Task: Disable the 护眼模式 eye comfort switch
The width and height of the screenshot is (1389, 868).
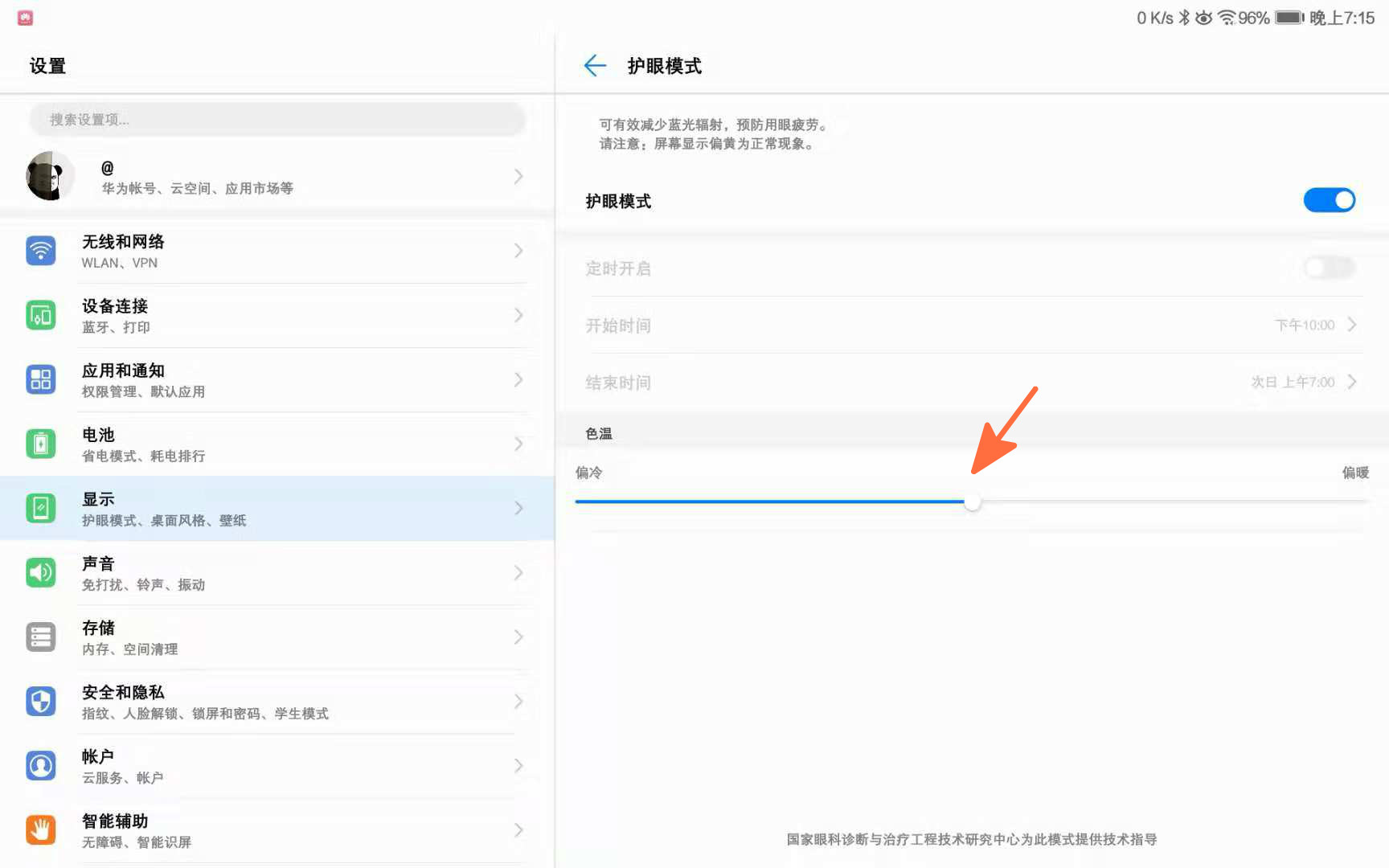Action: 1329,200
